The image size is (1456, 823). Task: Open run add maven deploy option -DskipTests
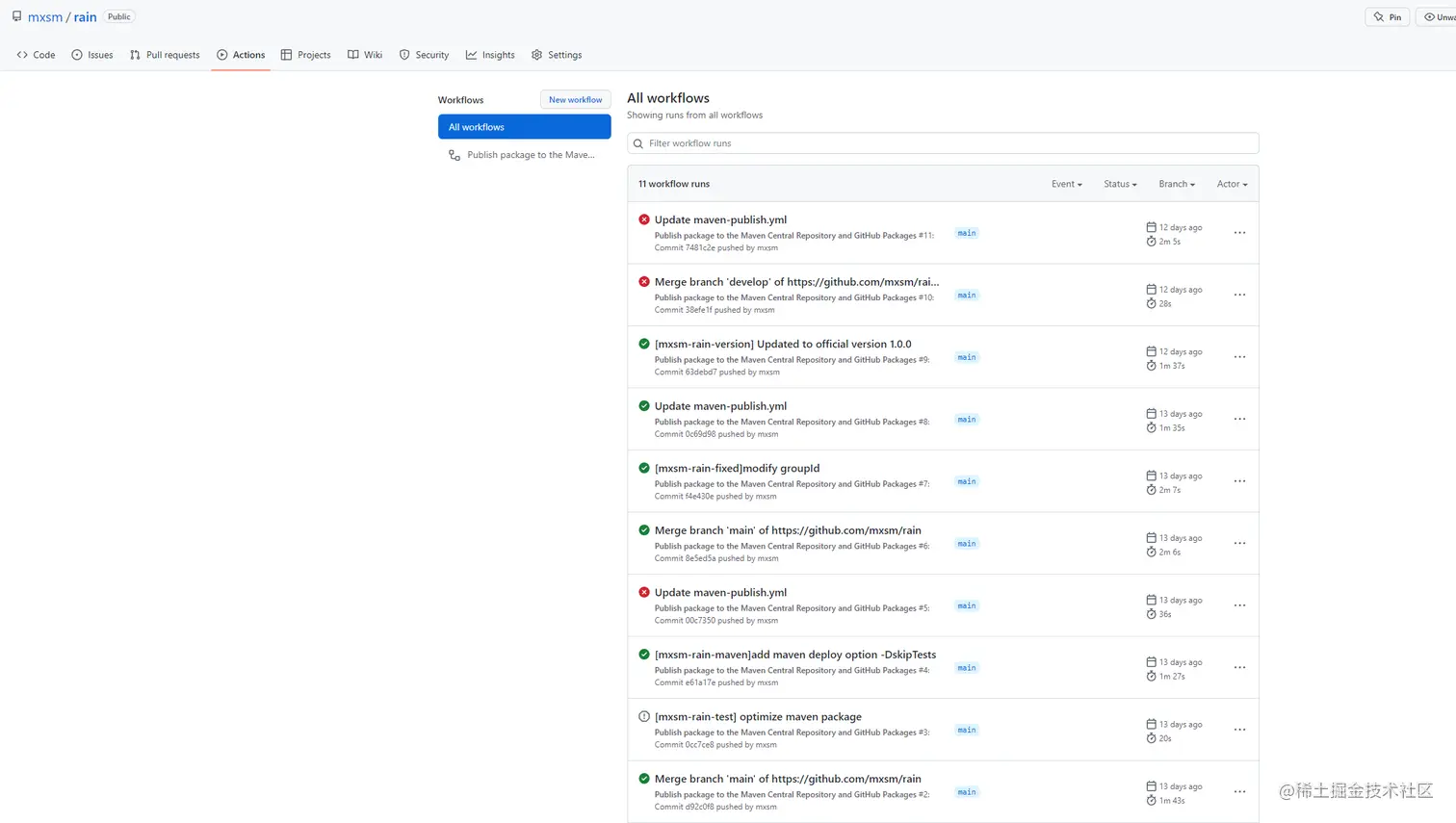tap(795, 655)
